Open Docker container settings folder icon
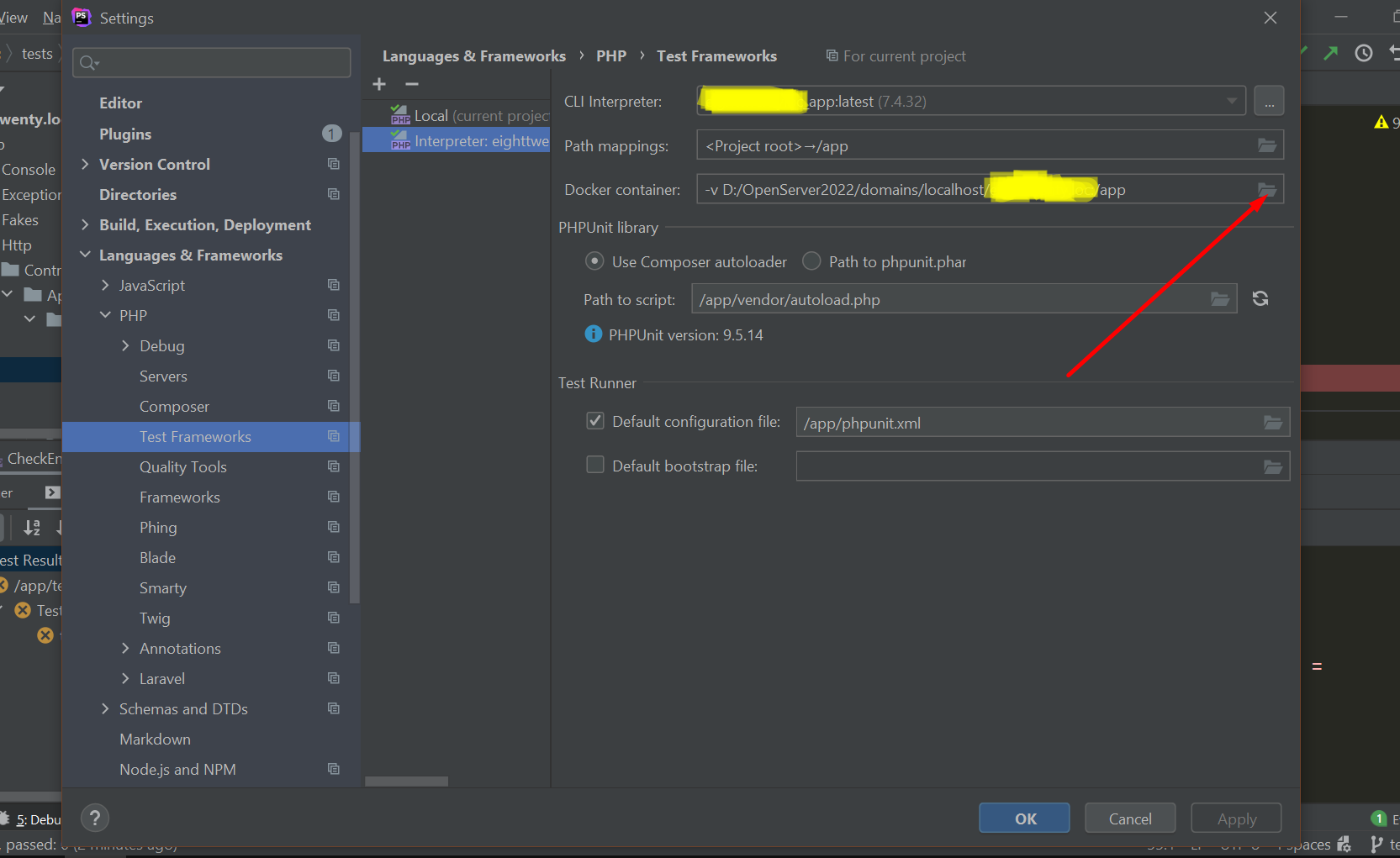The width and height of the screenshot is (1400, 858). click(1267, 190)
